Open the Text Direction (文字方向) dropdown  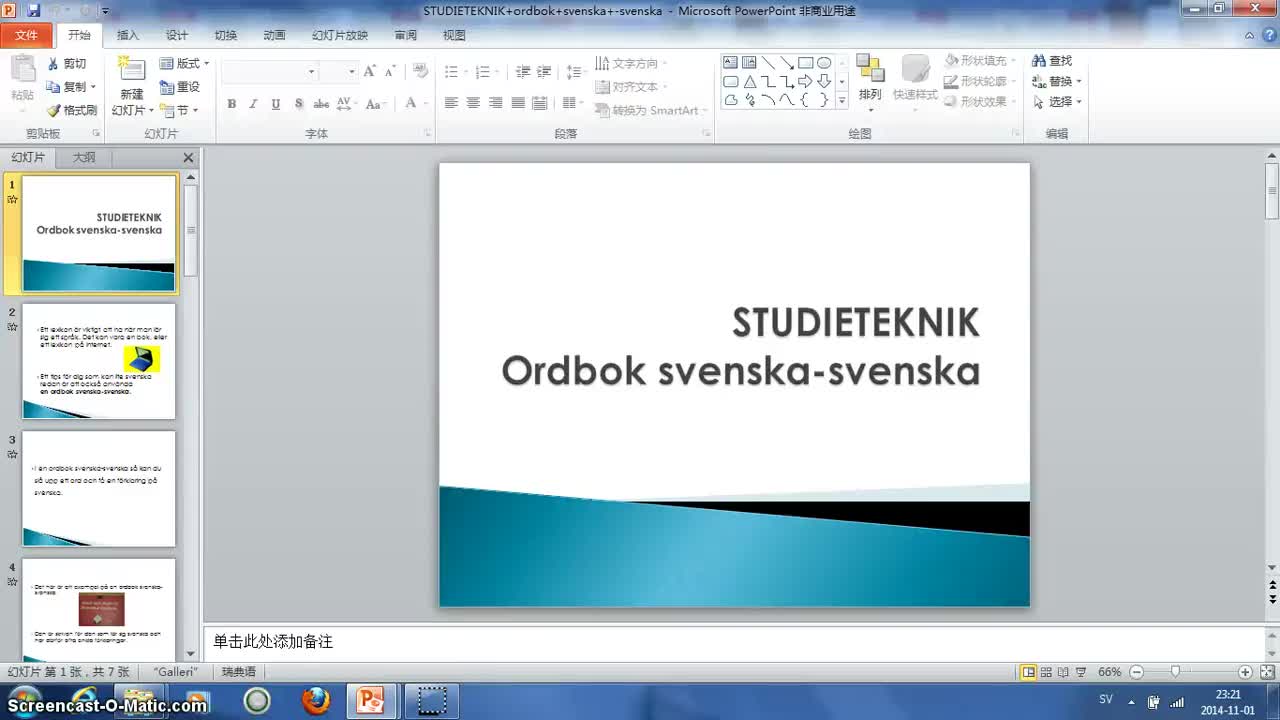coord(631,63)
